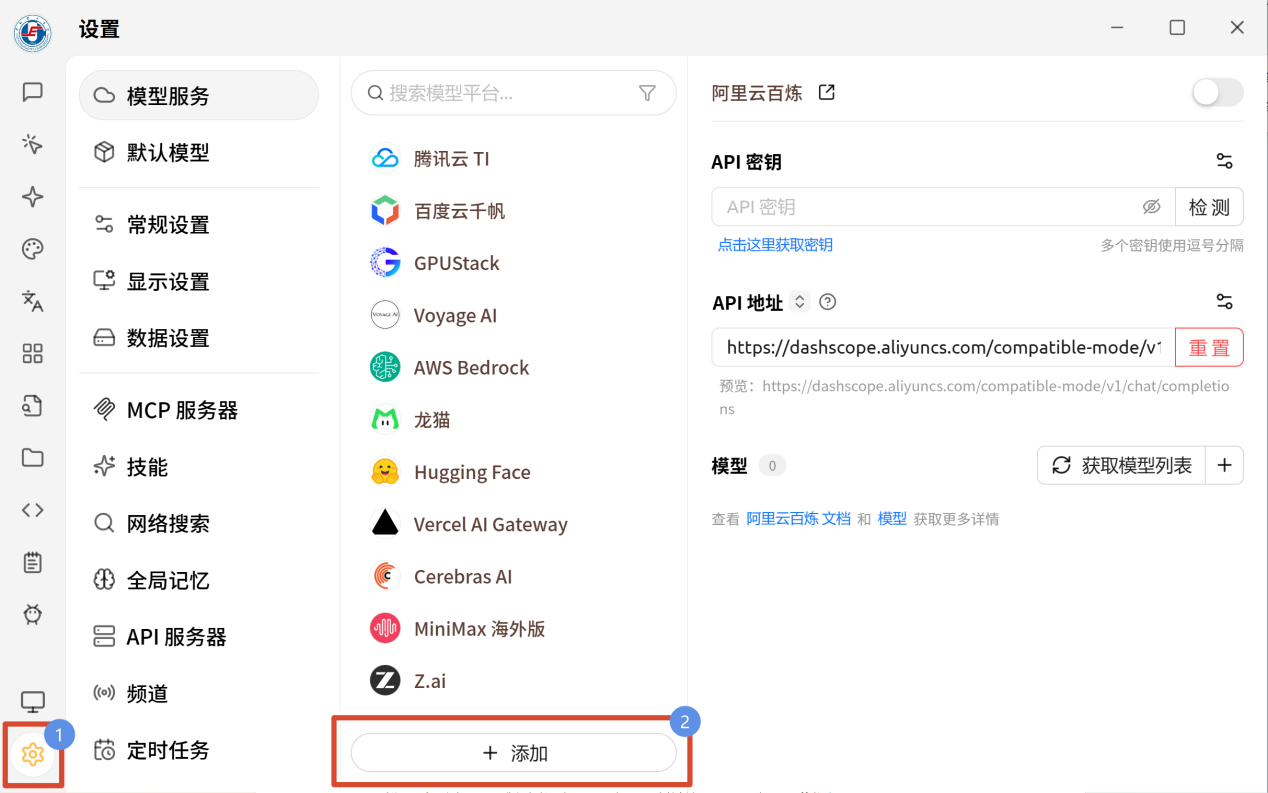Open the chat assistant sidebar icon
The image size is (1268, 793).
[x=33, y=92]
